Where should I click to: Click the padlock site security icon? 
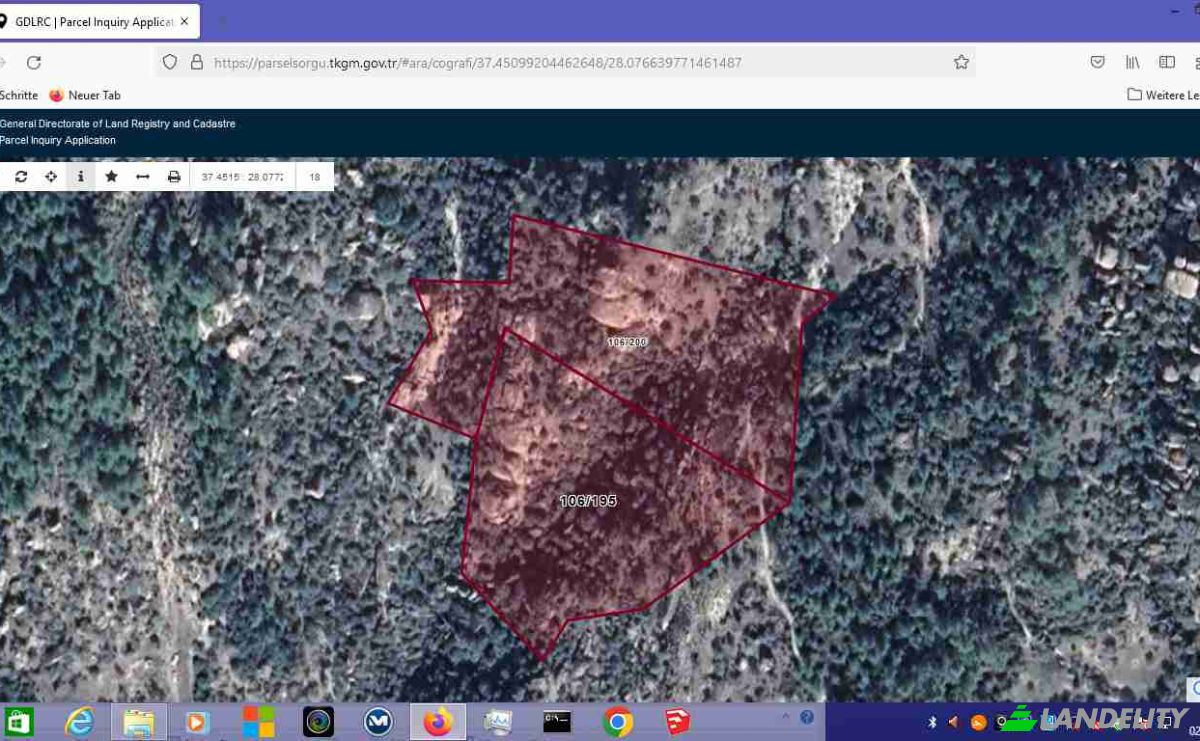pos(197,62)
